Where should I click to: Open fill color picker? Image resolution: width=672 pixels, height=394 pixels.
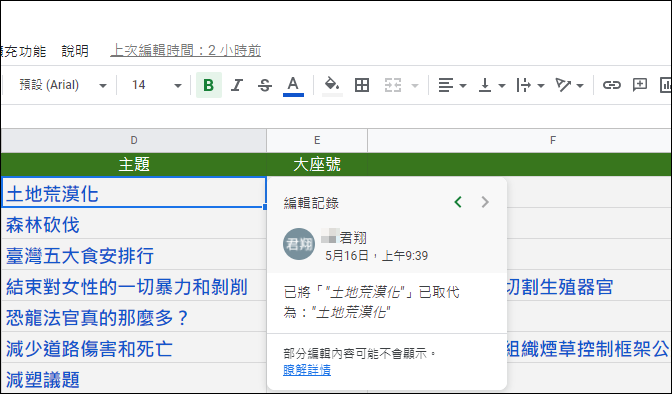pyautogui.click(x=332, y=85)
